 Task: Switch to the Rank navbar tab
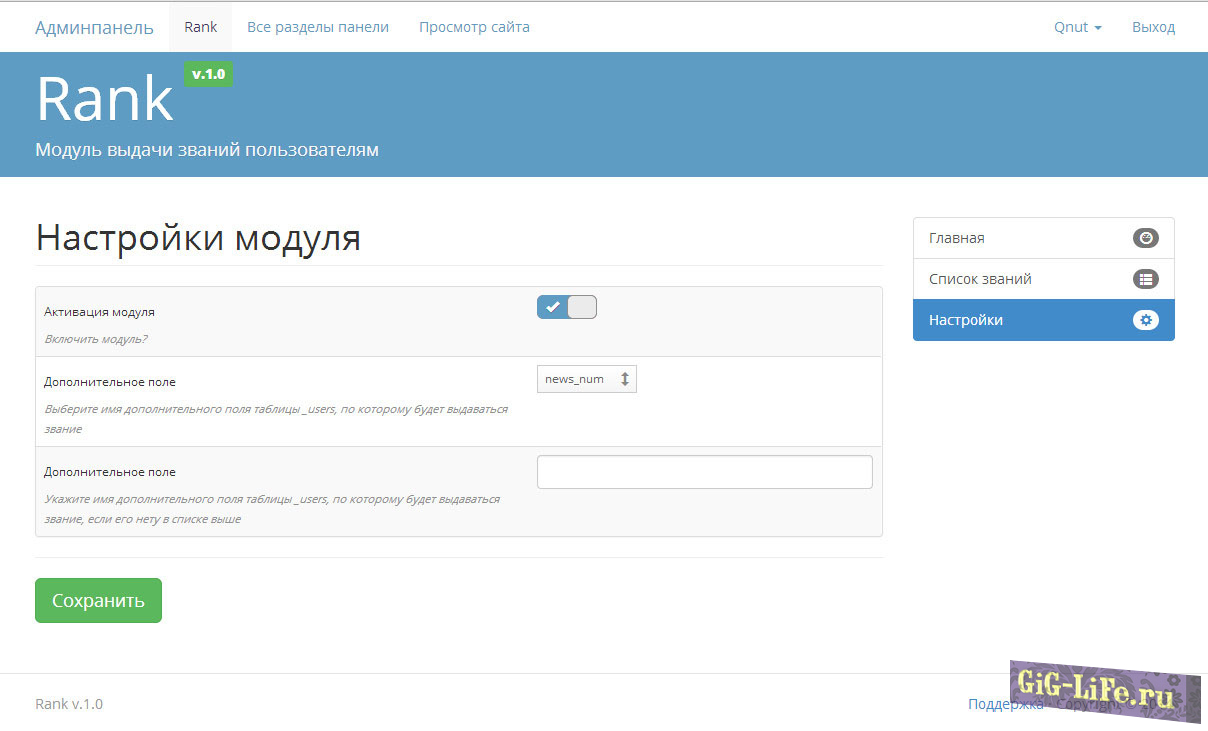[x=200, y=27]
